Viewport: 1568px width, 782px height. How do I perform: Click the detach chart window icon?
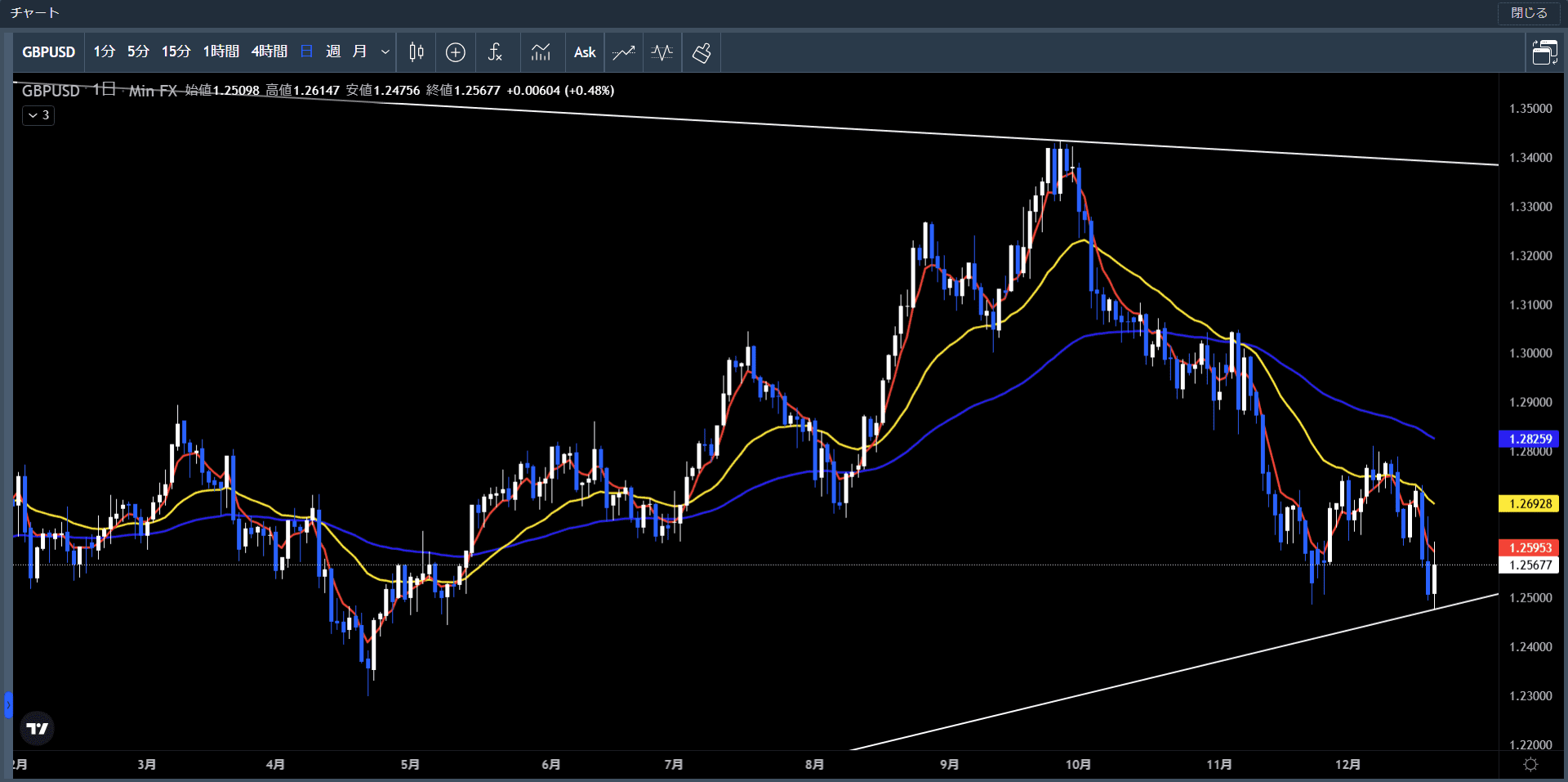(x=1544, y=52)
